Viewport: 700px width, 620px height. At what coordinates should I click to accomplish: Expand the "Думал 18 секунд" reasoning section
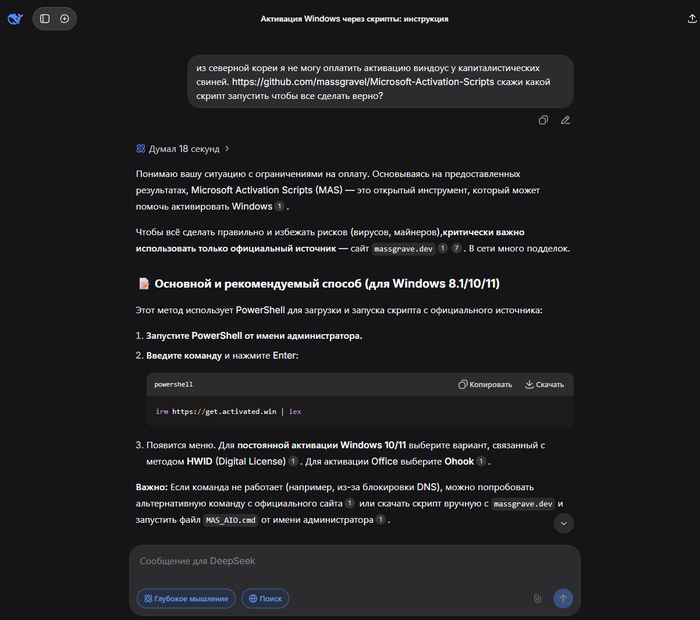182,148
